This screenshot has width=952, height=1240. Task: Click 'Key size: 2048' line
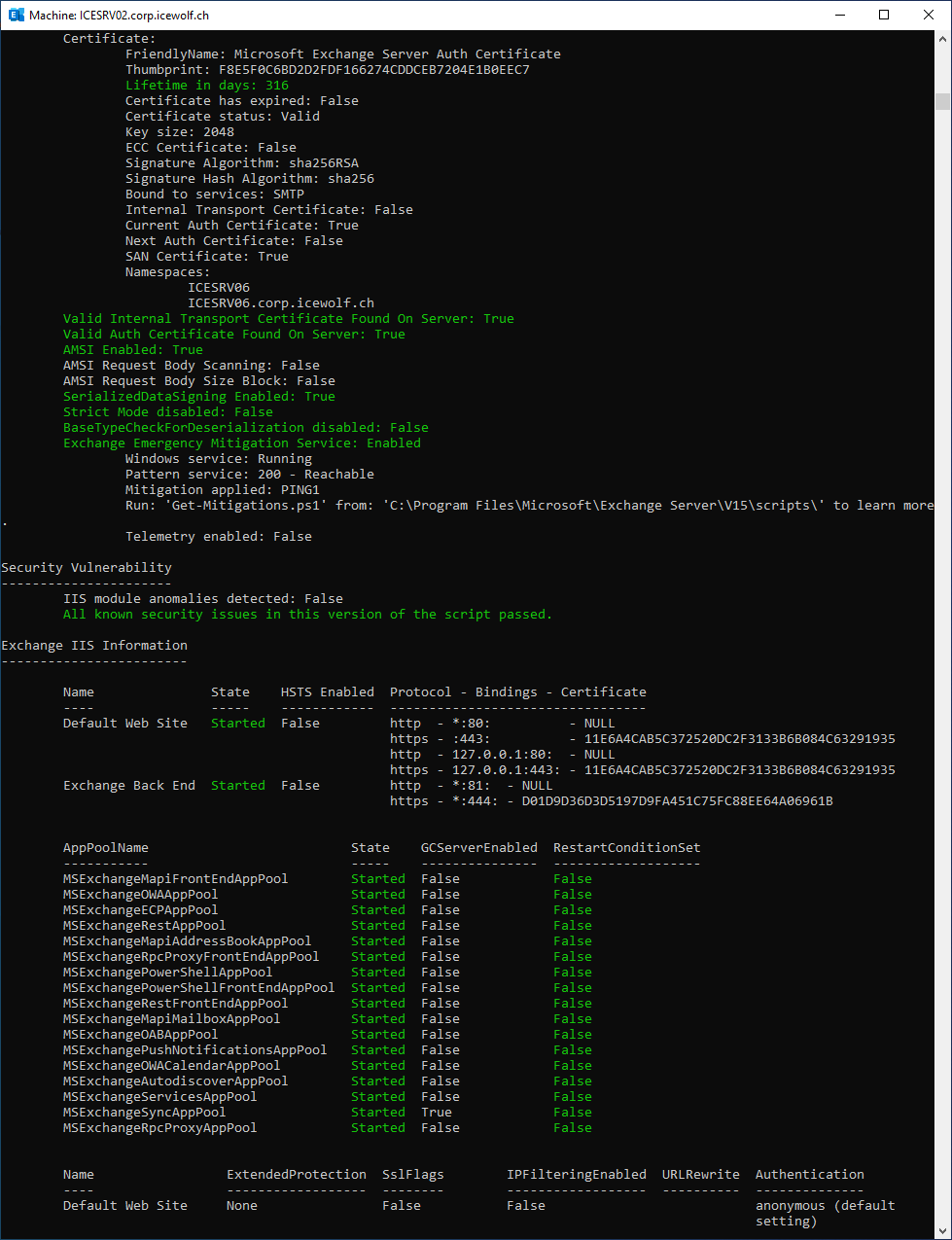[x=180, y=132]
